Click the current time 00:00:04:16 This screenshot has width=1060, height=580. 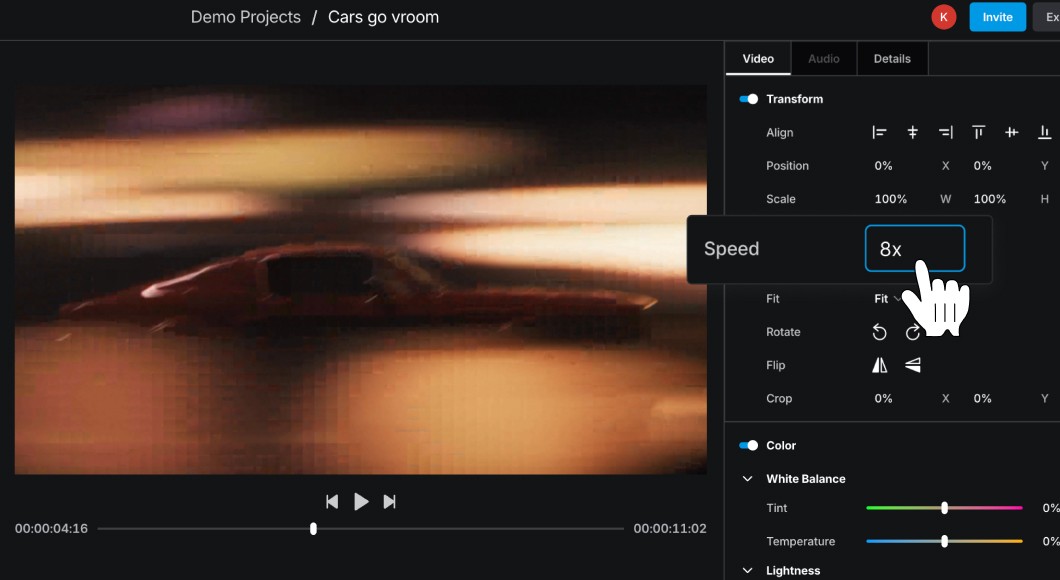pos(51,529)
